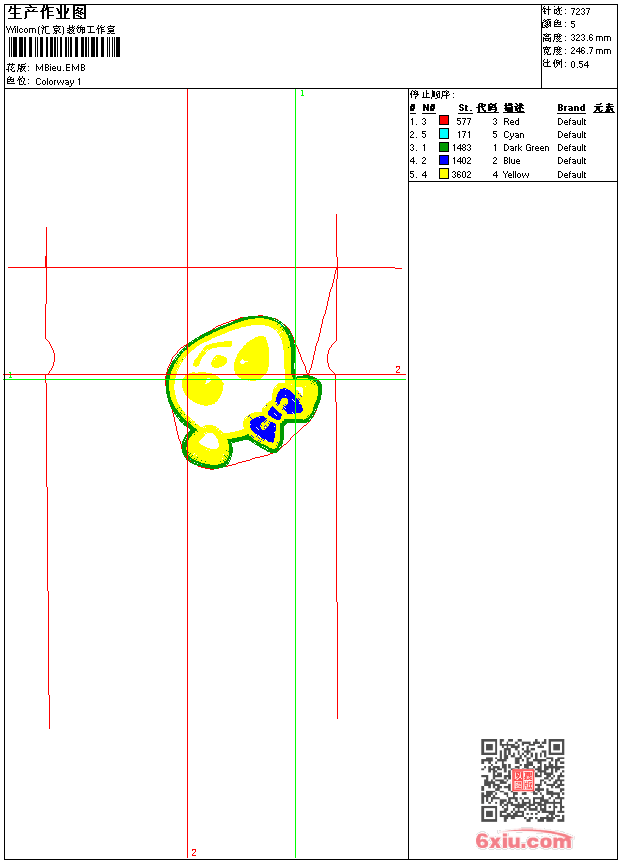
Task: Click 'Default' brand in the Dark Green row
Action: [572, 148]
